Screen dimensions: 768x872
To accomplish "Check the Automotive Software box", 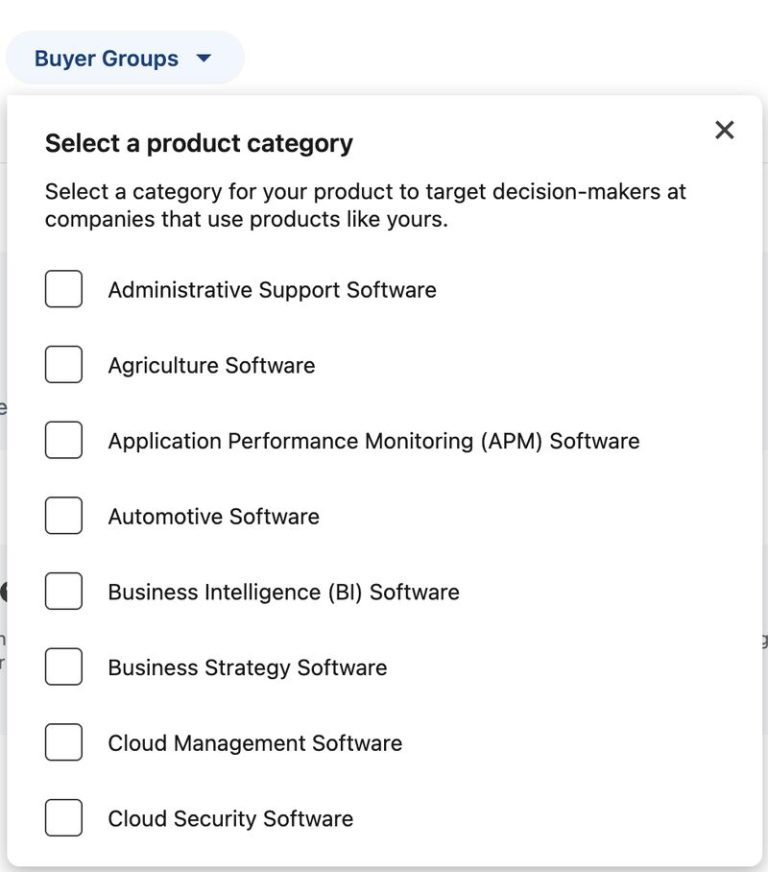I will click(x=63, y=515).
